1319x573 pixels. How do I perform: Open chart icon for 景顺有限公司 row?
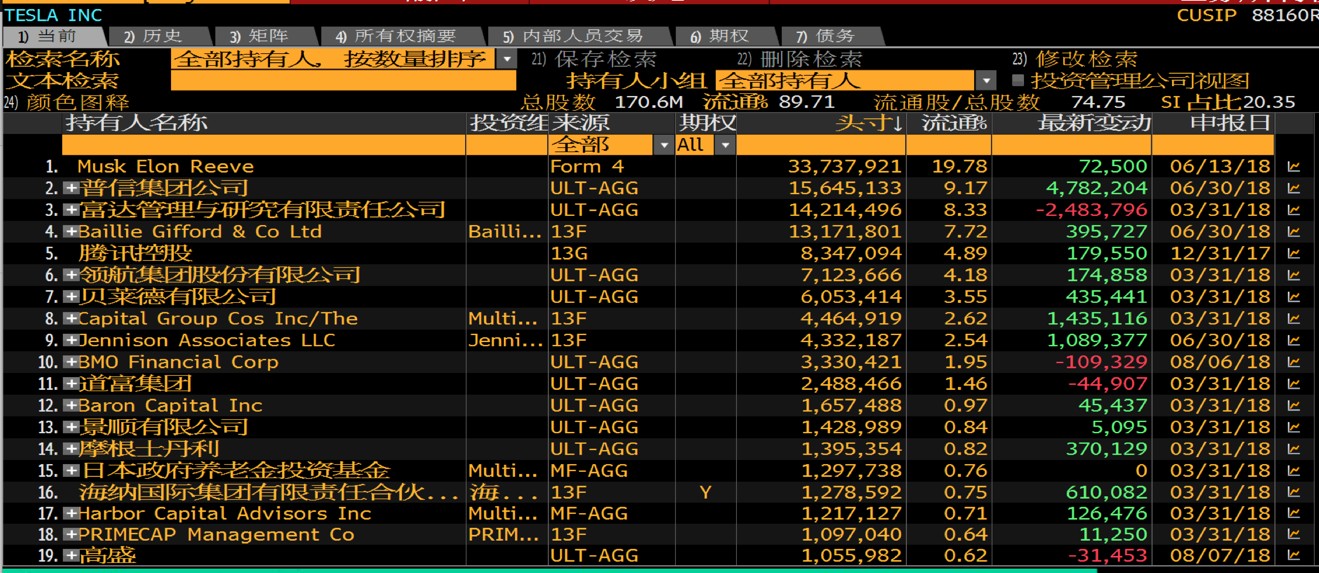click(x=1293, y=427)
